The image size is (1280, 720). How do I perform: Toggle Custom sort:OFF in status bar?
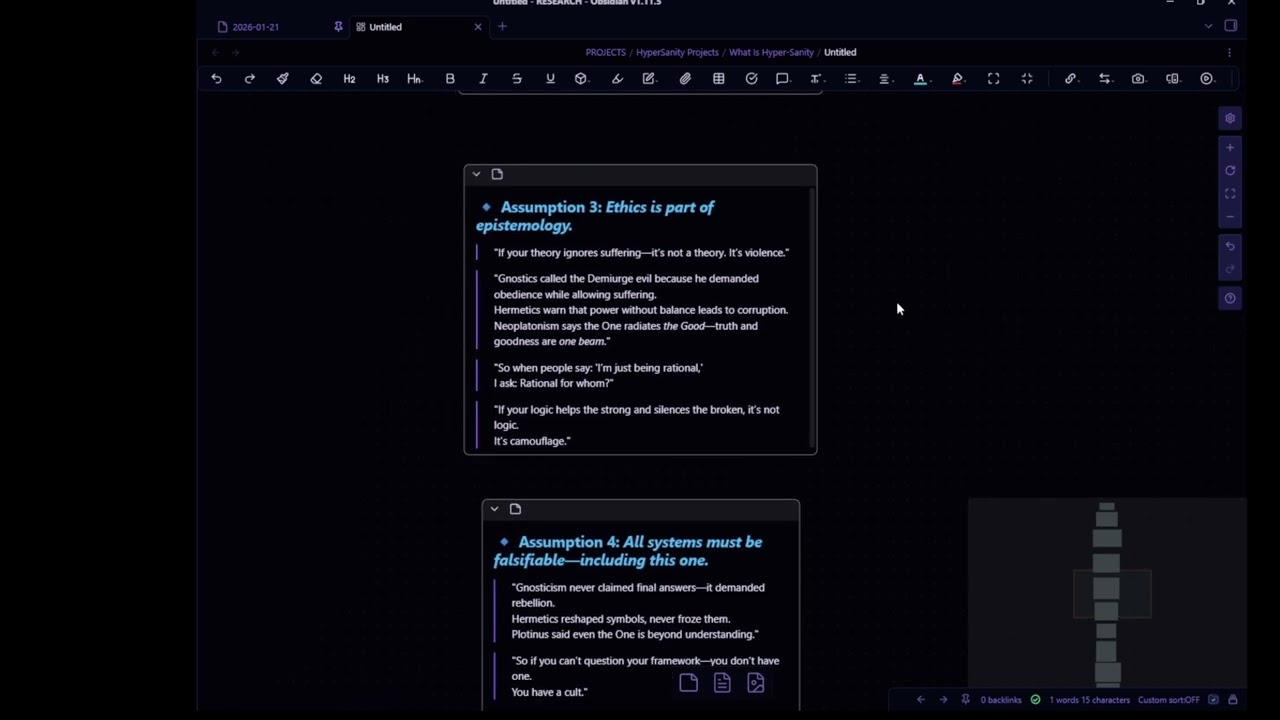point(1168,700)
